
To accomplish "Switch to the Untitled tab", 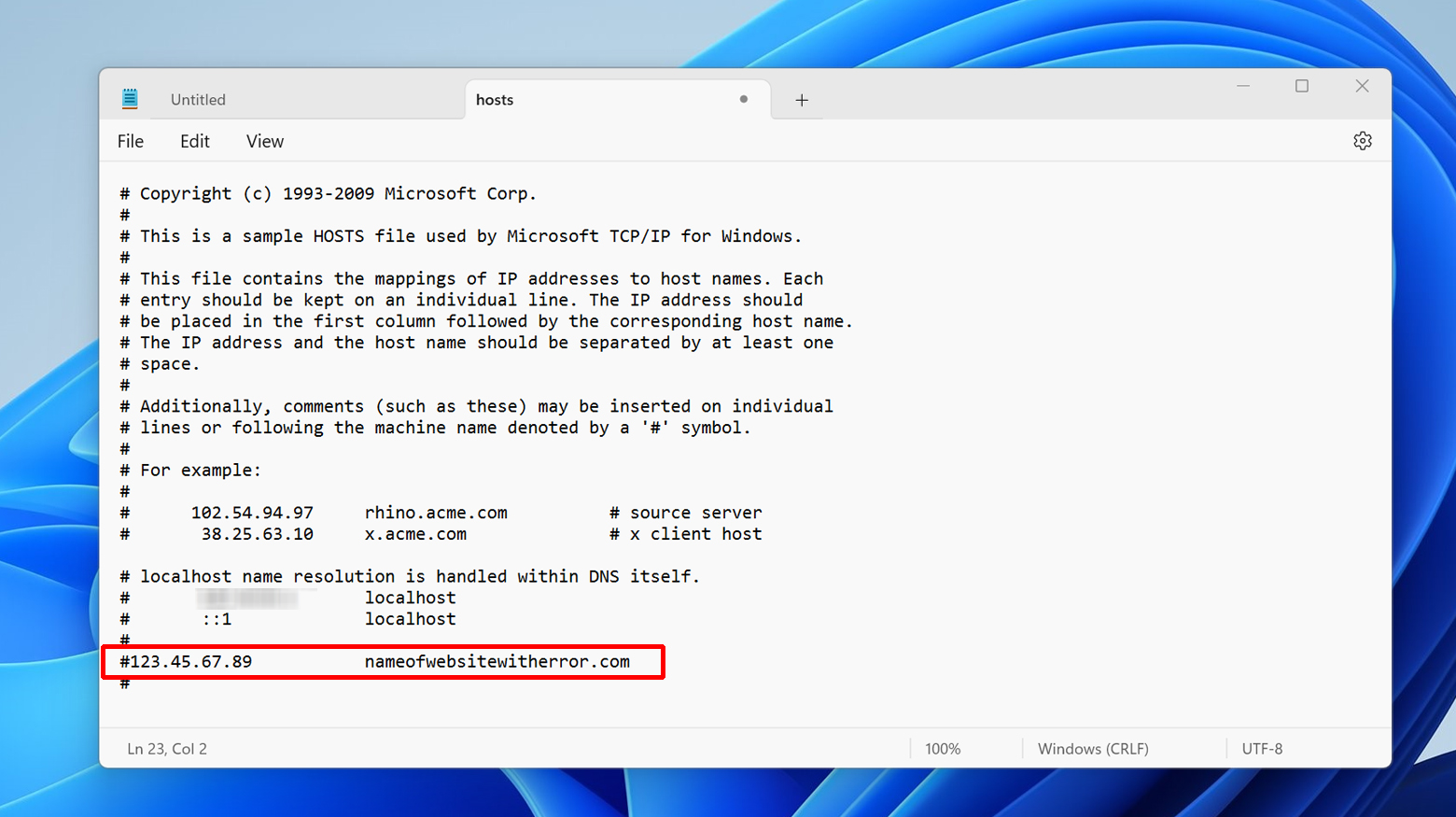I will coord(198,100).
